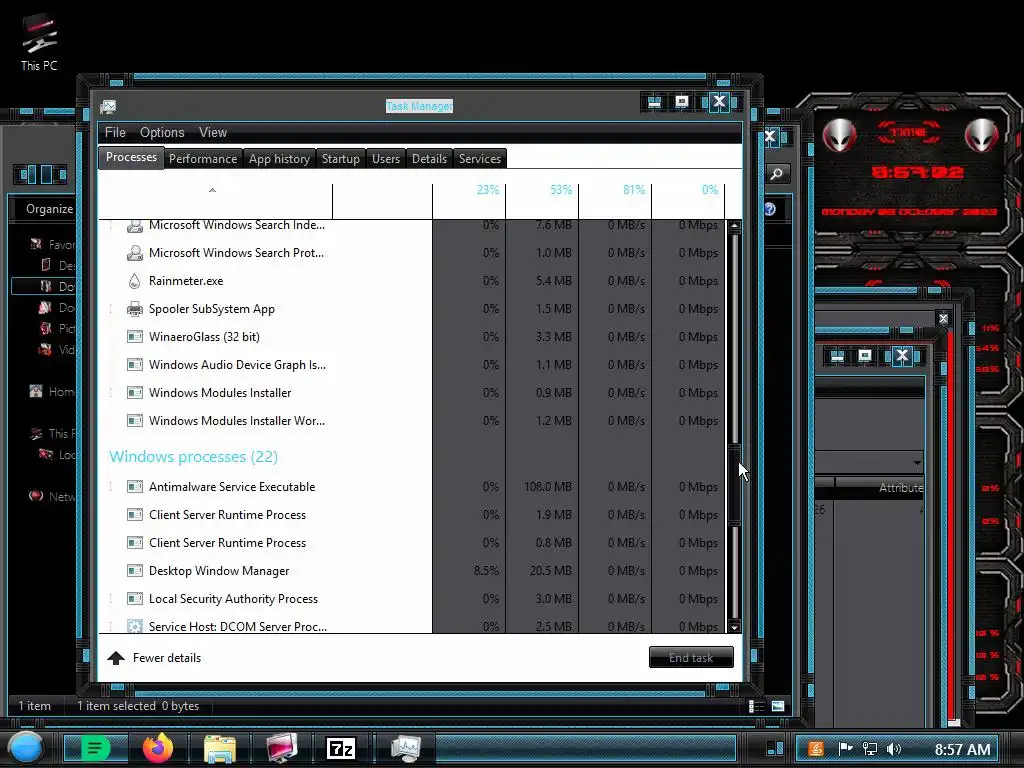Select the Client Server Runtime Process 1.9 MB row

tap(411, 515)
